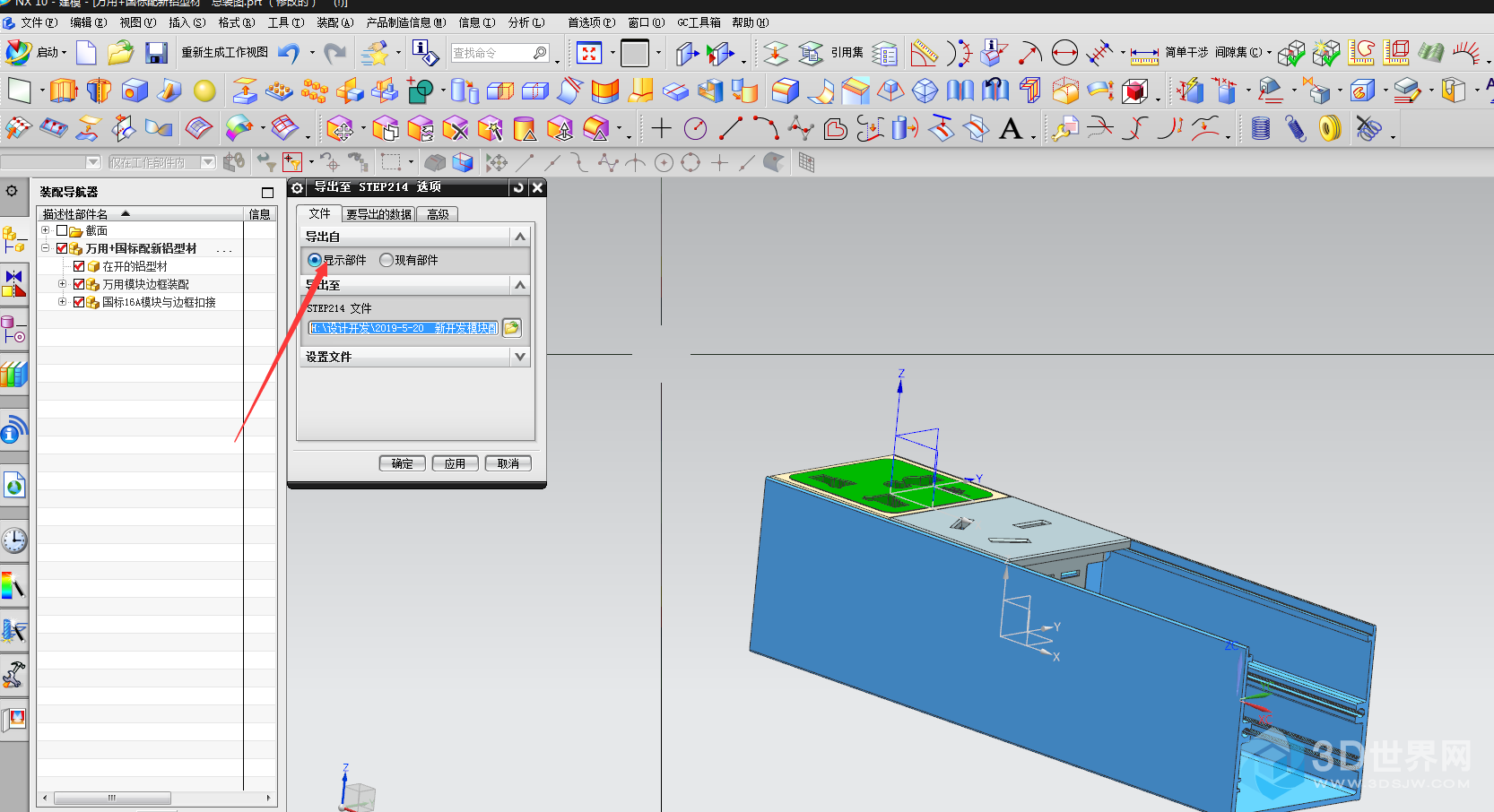Select the Move Face icon
1494x812 pixels.
[x=340, y=128]
